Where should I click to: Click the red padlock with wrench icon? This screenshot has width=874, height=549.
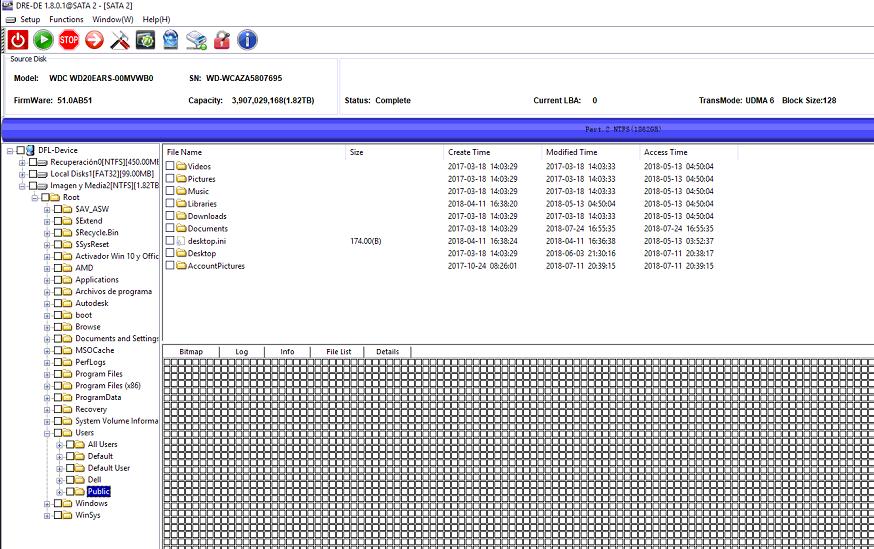coord(222,40)
